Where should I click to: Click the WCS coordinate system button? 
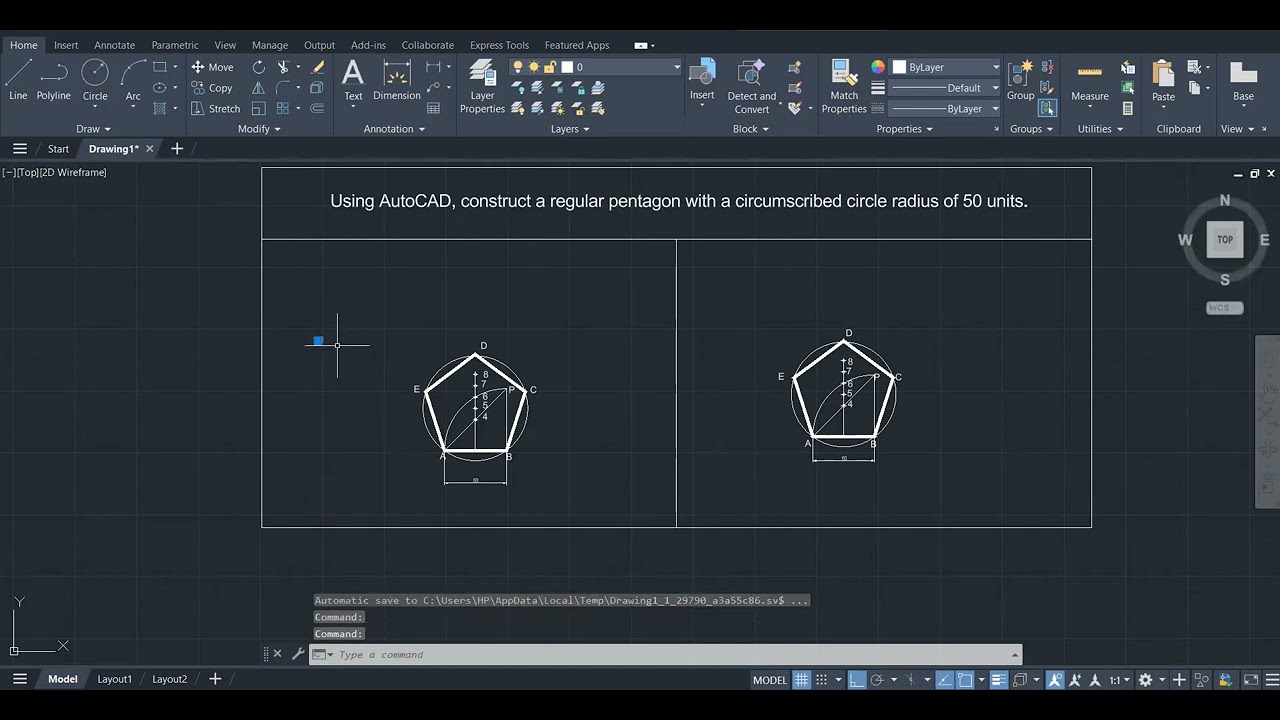tap(1225, 308)
